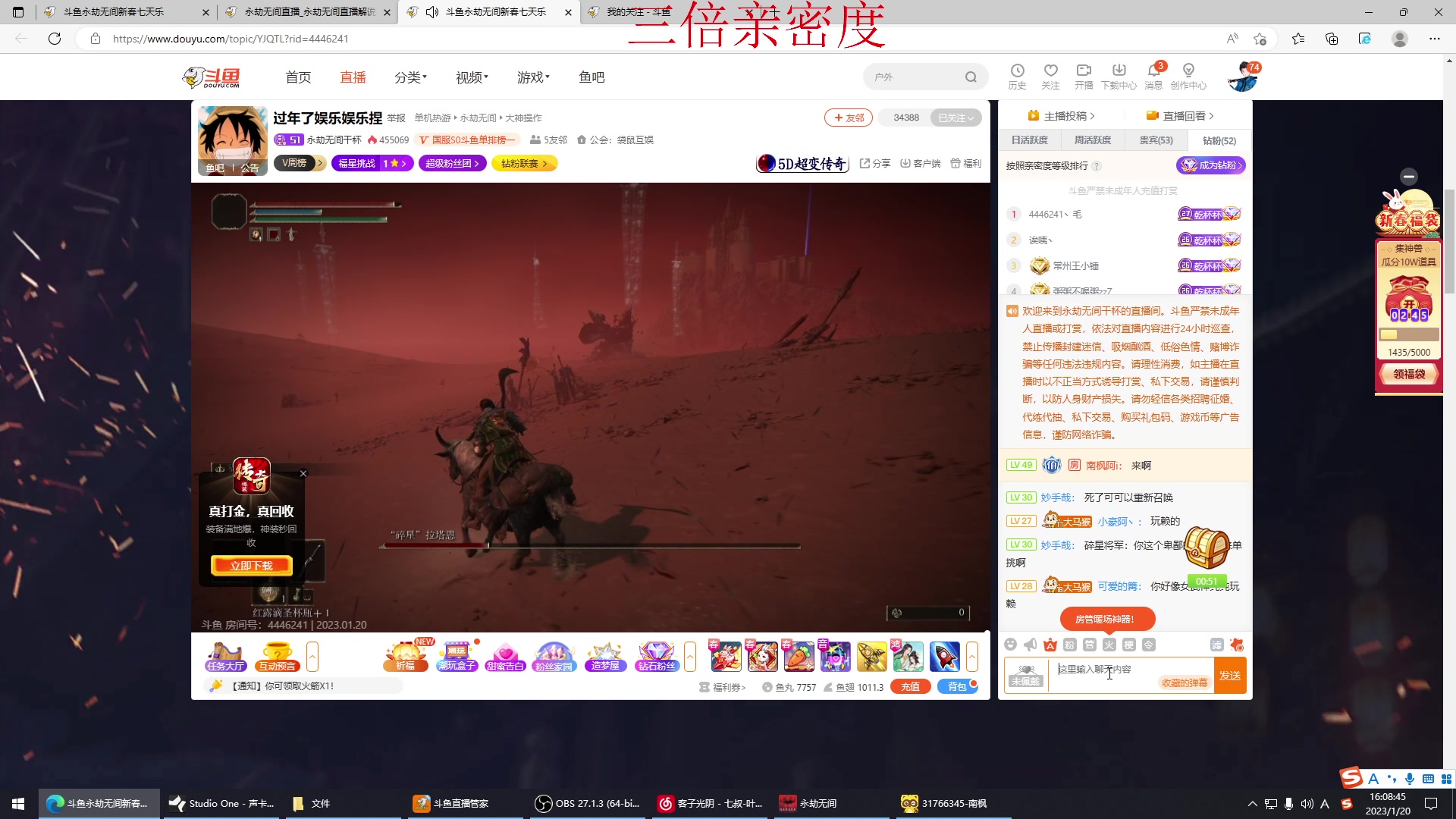The height and width of the screenshot is (819, 1456).
Task: Expand the V周榜 ranking chevron
Action: click(320, 163)
